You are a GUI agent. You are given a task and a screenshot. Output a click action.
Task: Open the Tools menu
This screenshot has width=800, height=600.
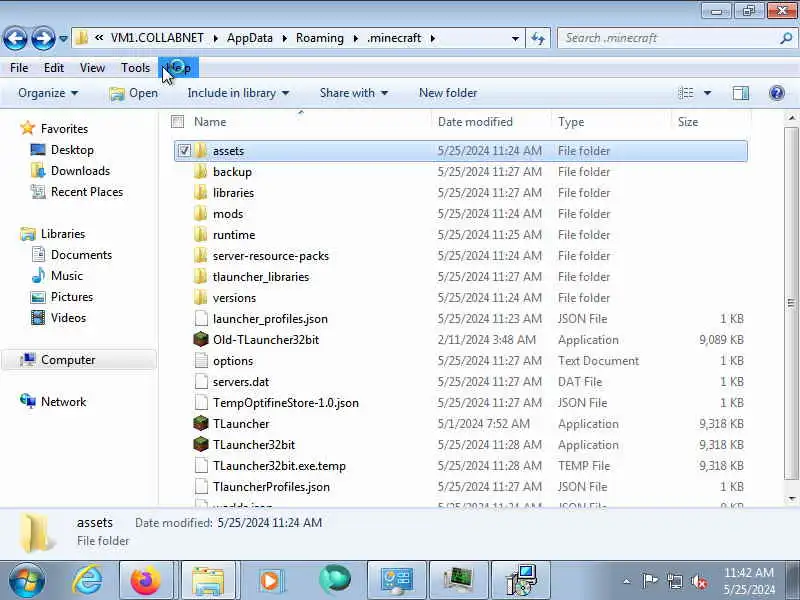(135, 67)
